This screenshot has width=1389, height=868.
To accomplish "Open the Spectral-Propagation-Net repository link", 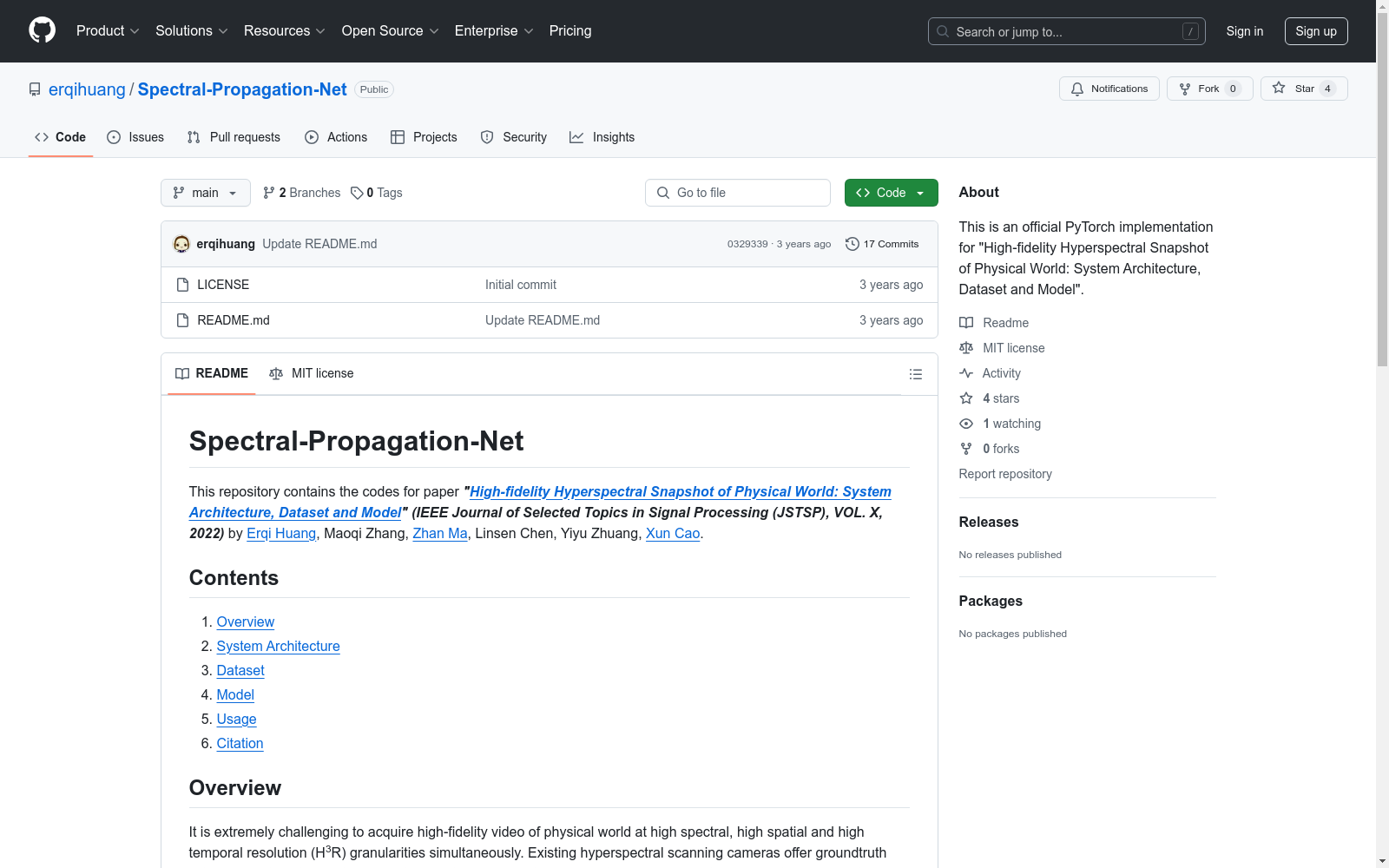I will click(242, 89).
